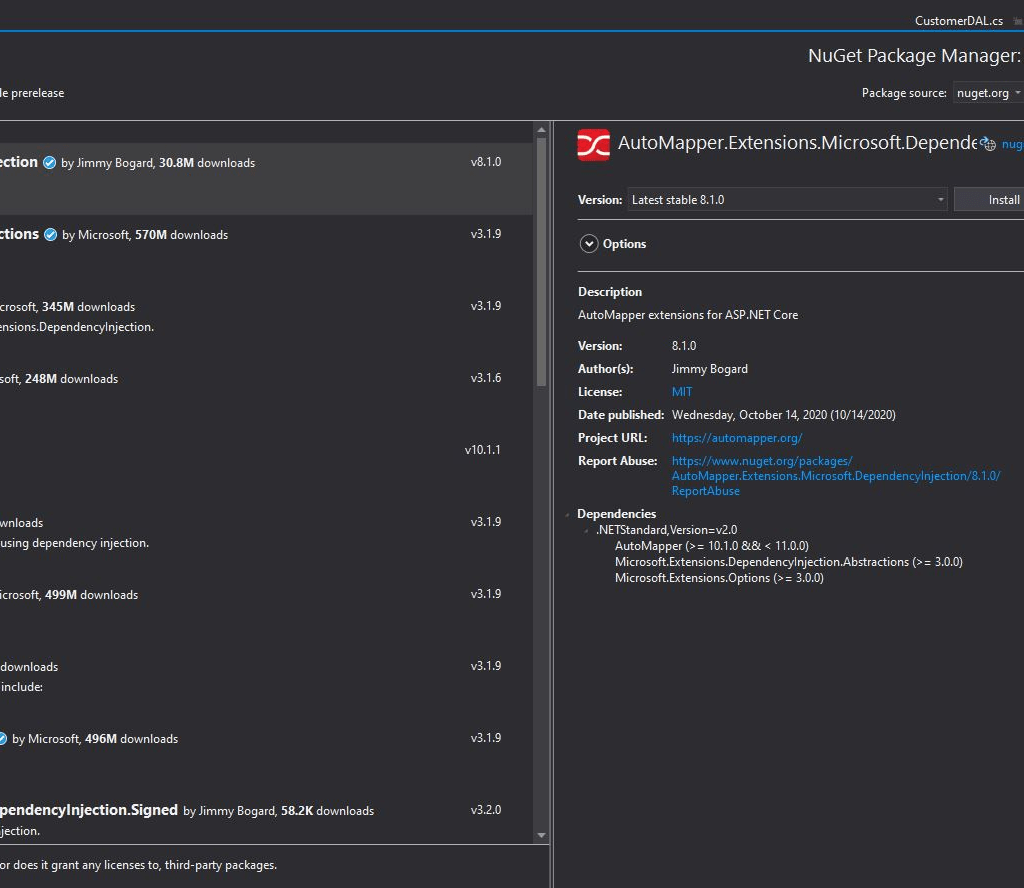Click the Date published value text
This screenshot has width=1024, height=888.
pos(783,415)
